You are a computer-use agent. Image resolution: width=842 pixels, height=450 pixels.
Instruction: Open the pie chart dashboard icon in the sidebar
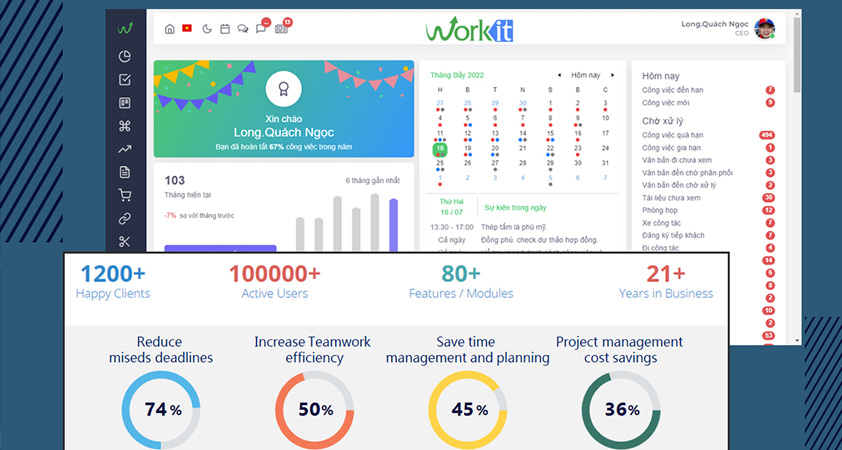coord(125,56)
